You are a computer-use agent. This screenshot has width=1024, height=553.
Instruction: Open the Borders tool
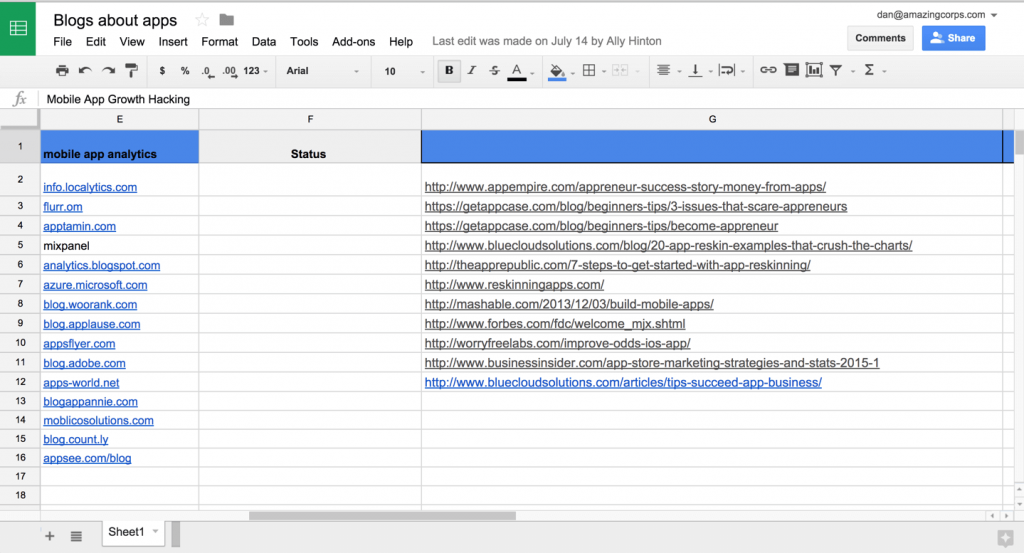(x=588, y=71)
